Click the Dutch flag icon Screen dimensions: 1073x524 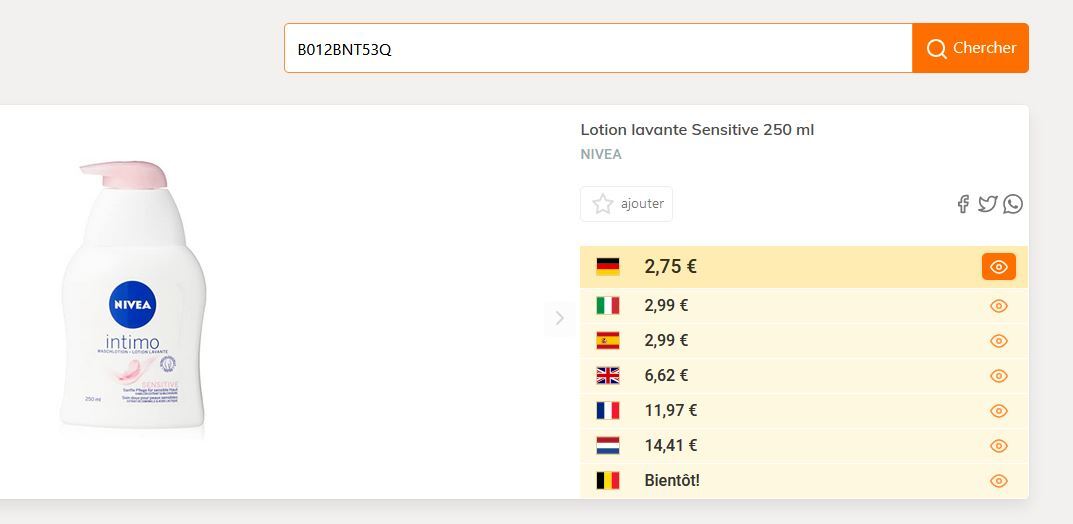[608, 446]
